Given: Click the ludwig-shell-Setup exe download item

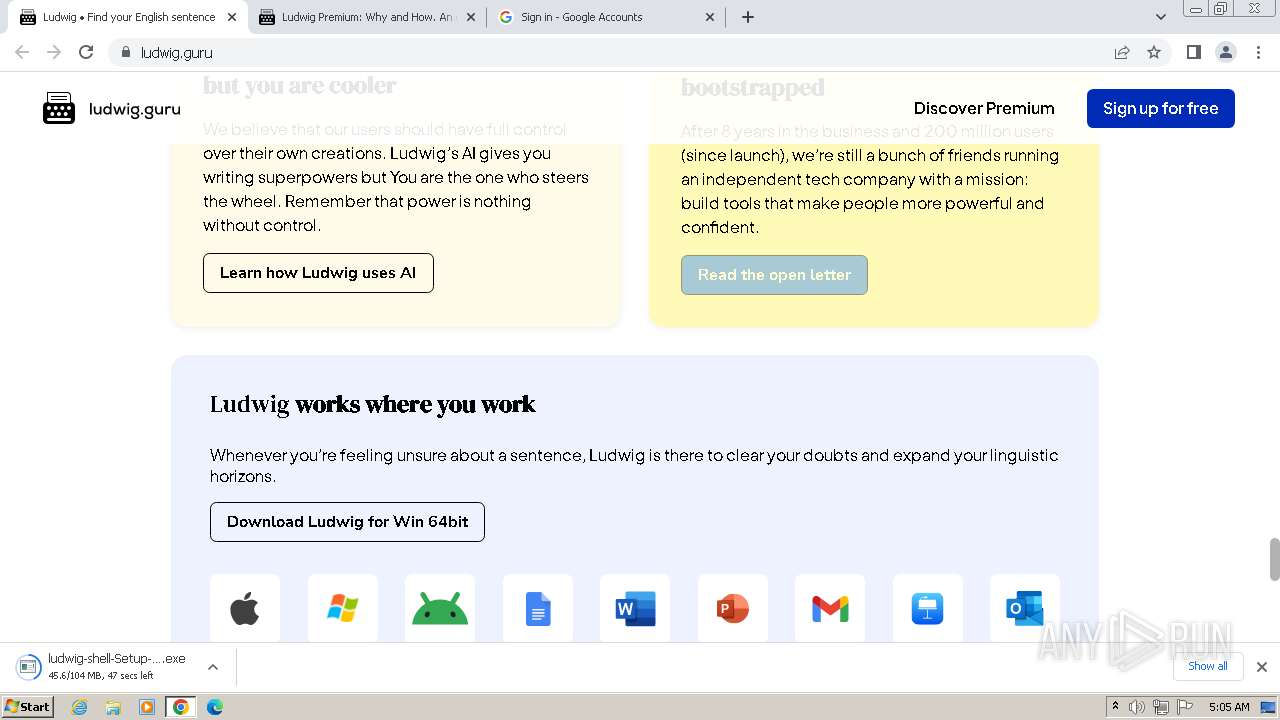Looking at the screenshot, I should point(105,667).
